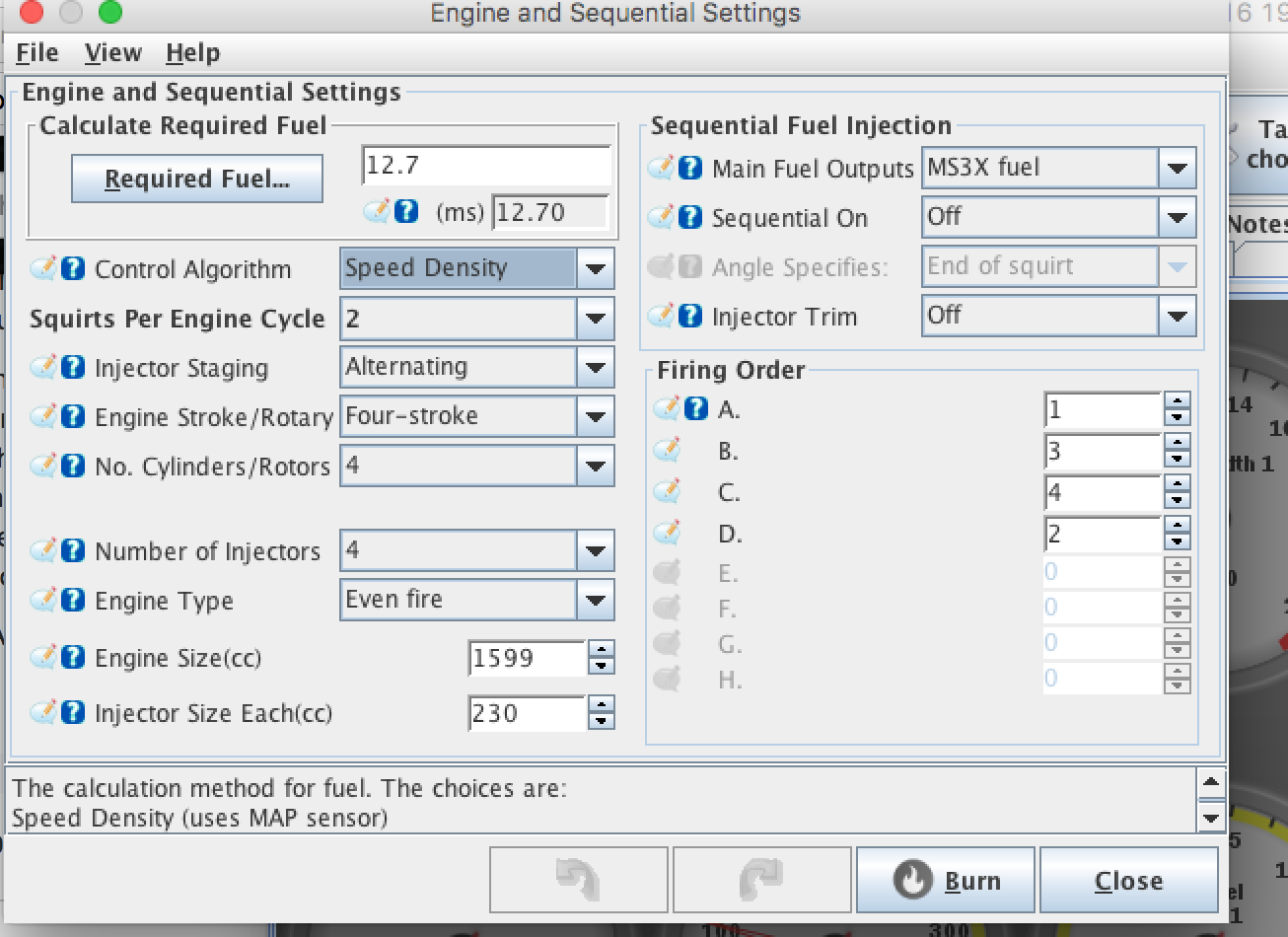The width and height of the screenshot is (1288, 937).
Task: Click the help icon for Number of Injectors
Action: coord(73,550)
